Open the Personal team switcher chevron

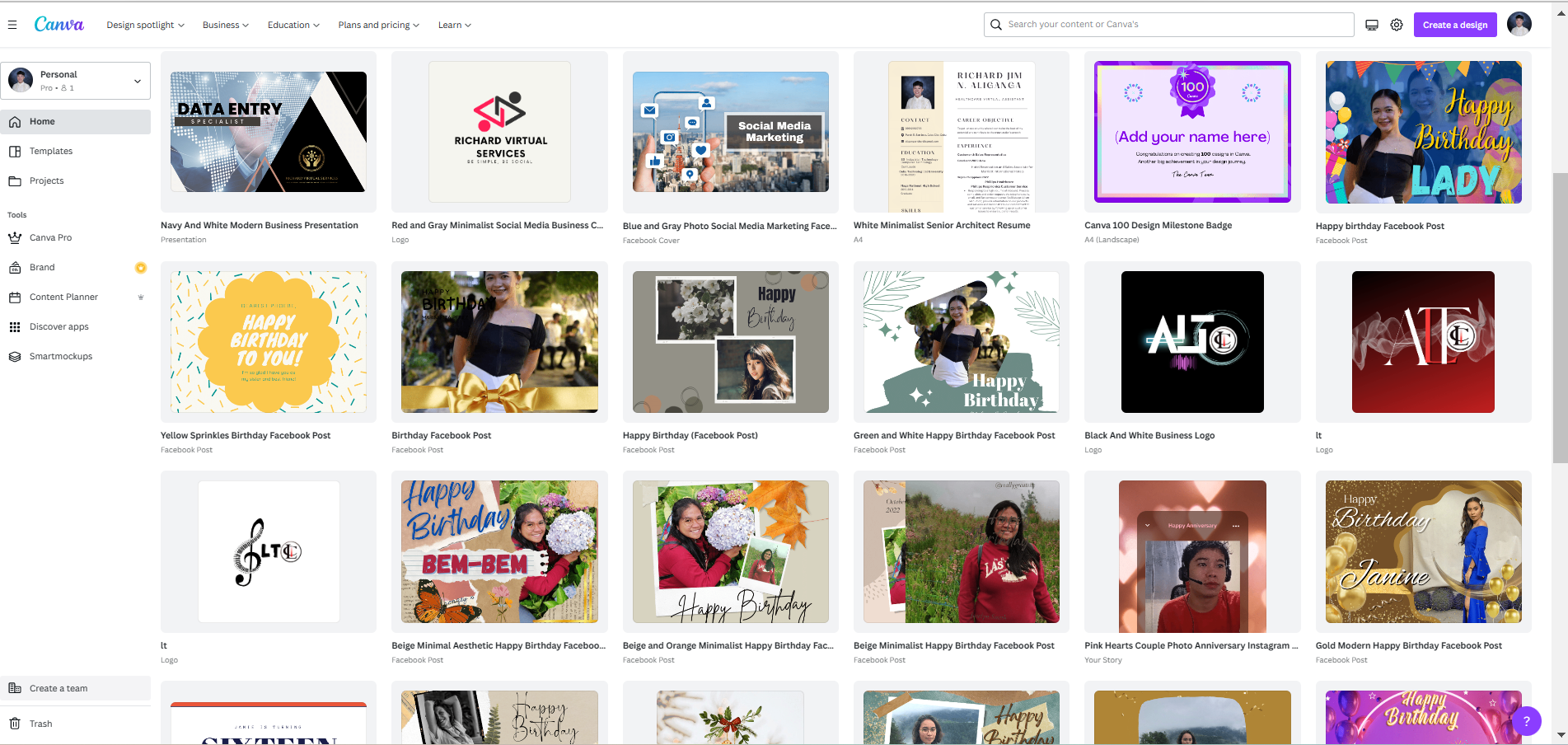tap(138, 81)
